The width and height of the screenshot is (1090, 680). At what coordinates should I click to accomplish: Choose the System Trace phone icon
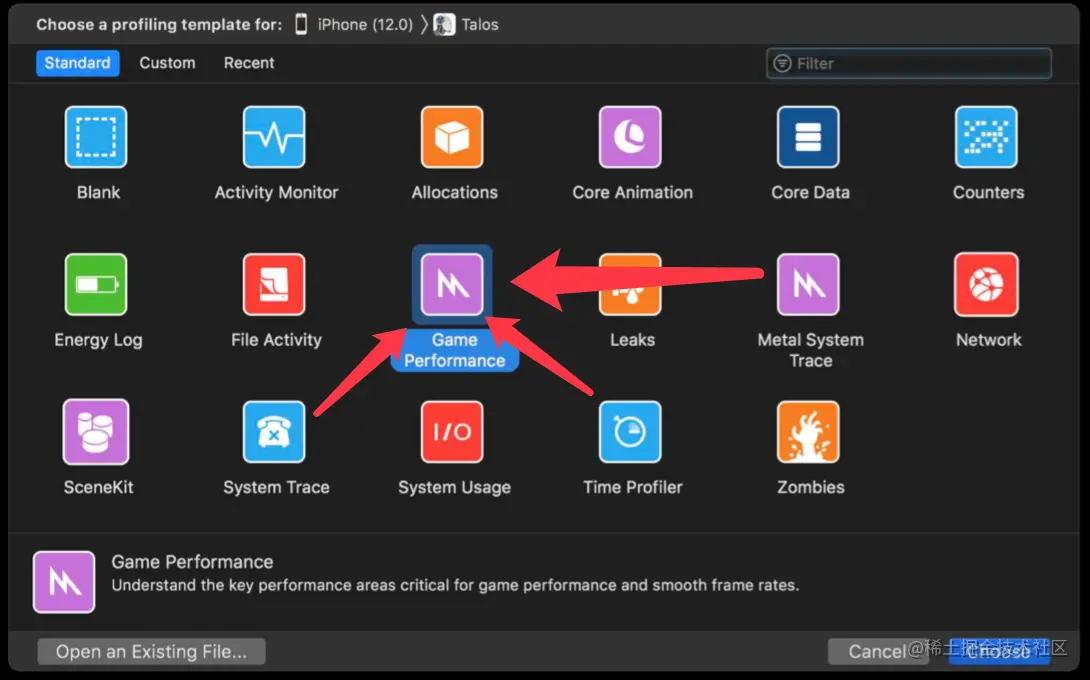coord(274,432)
